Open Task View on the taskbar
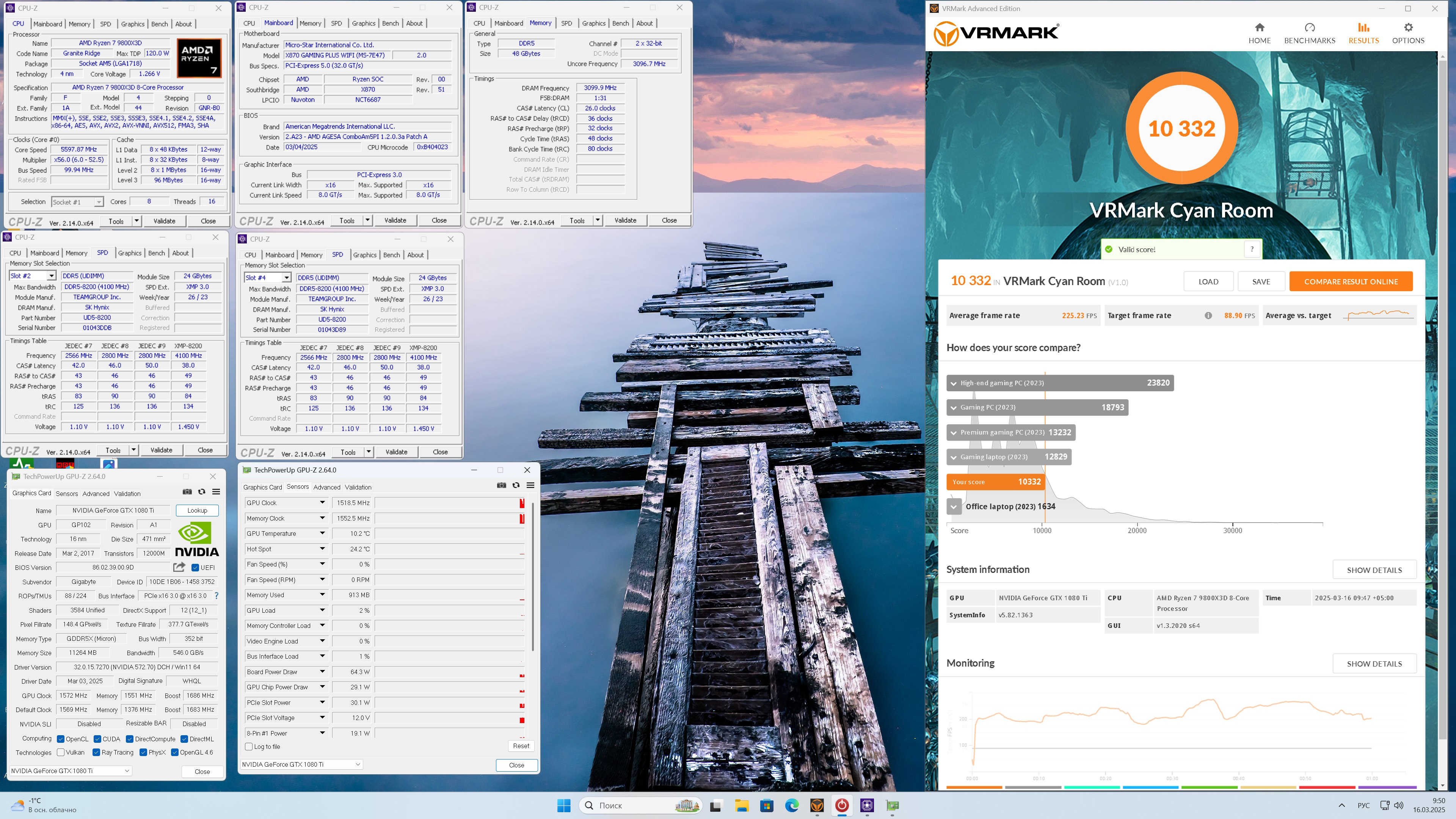Viewport: 1456px width, 819px height. point(715,805)
